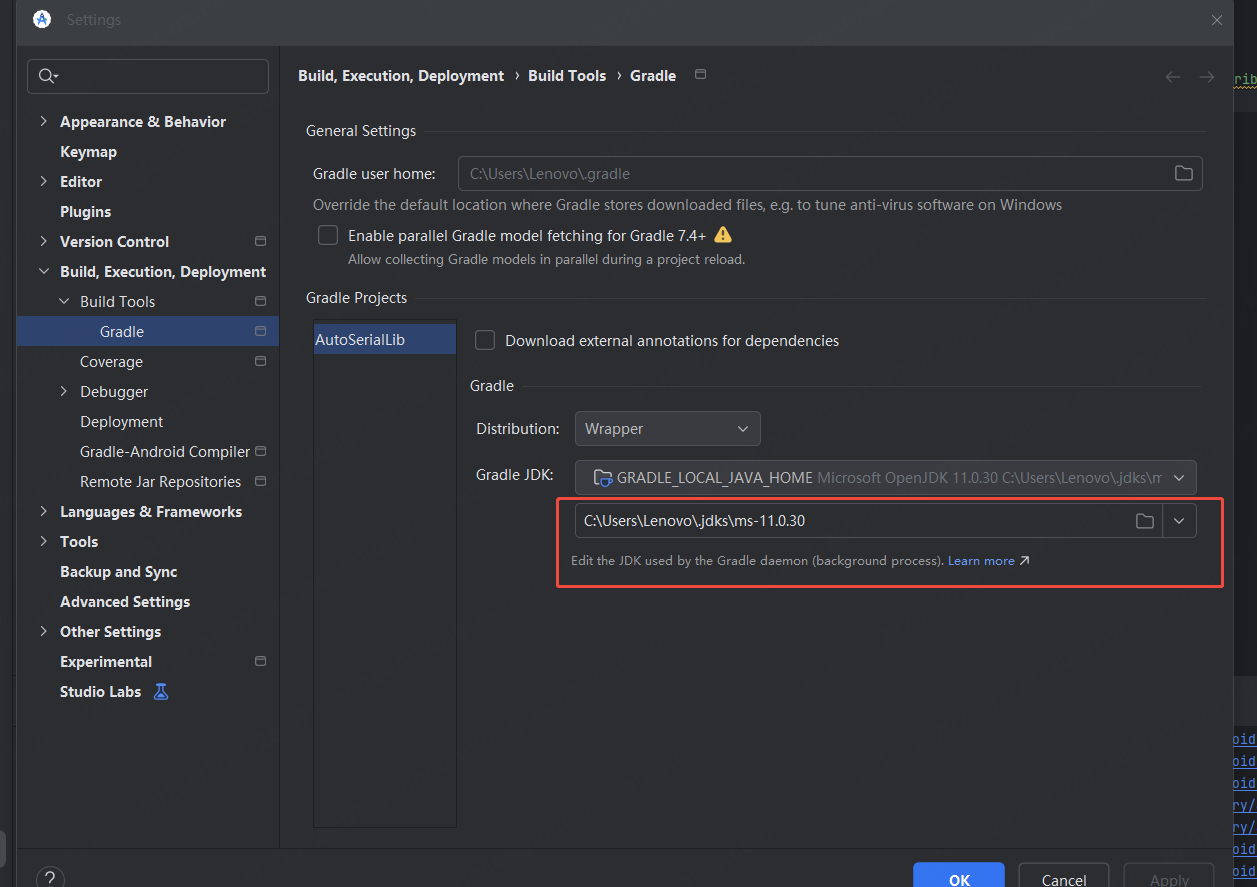
Task: Close the Settings dialog
Action: point(1216,20)
